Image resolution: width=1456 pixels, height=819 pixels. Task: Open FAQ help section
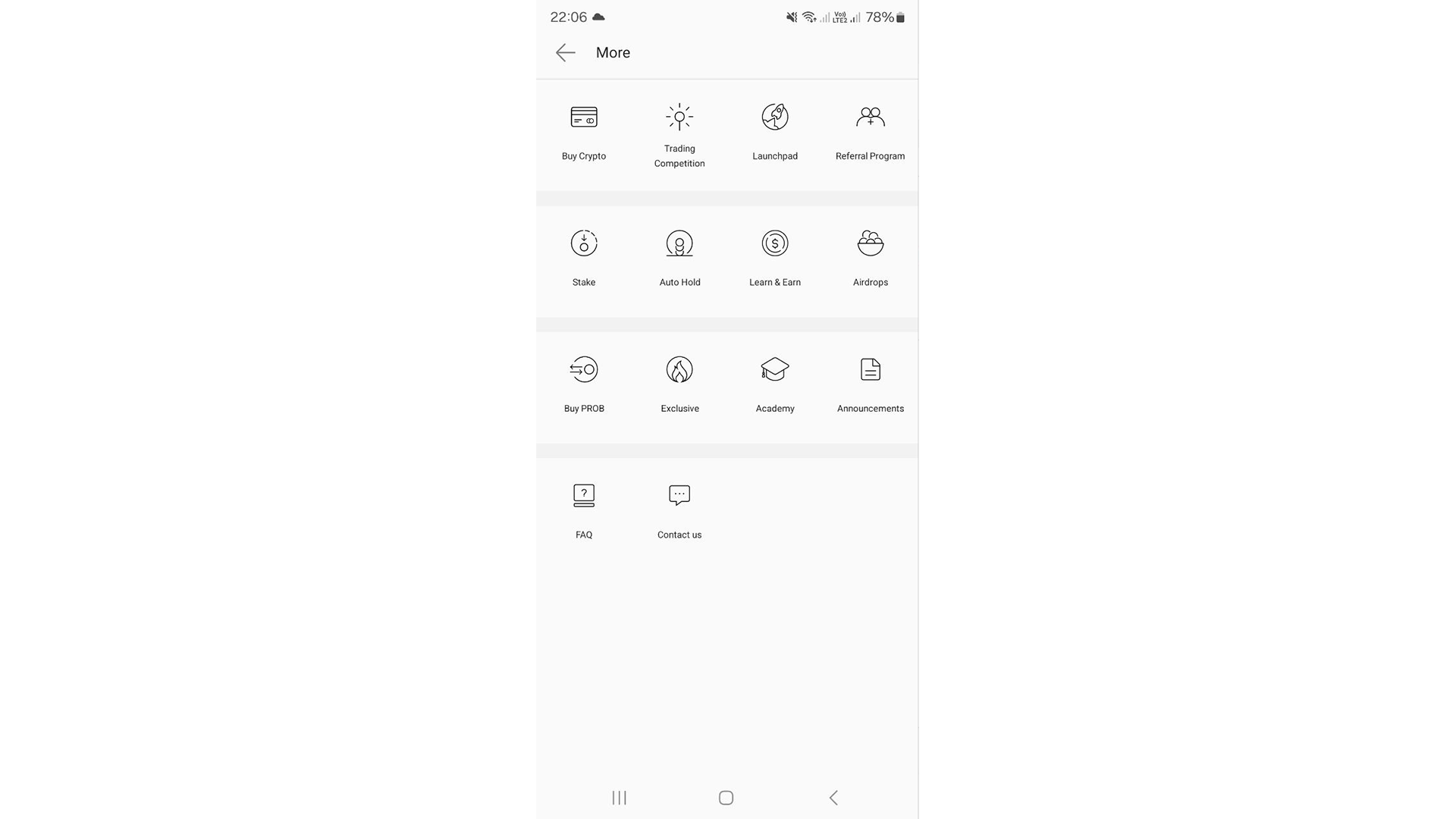pyautogui.click(x=583, y=508)
